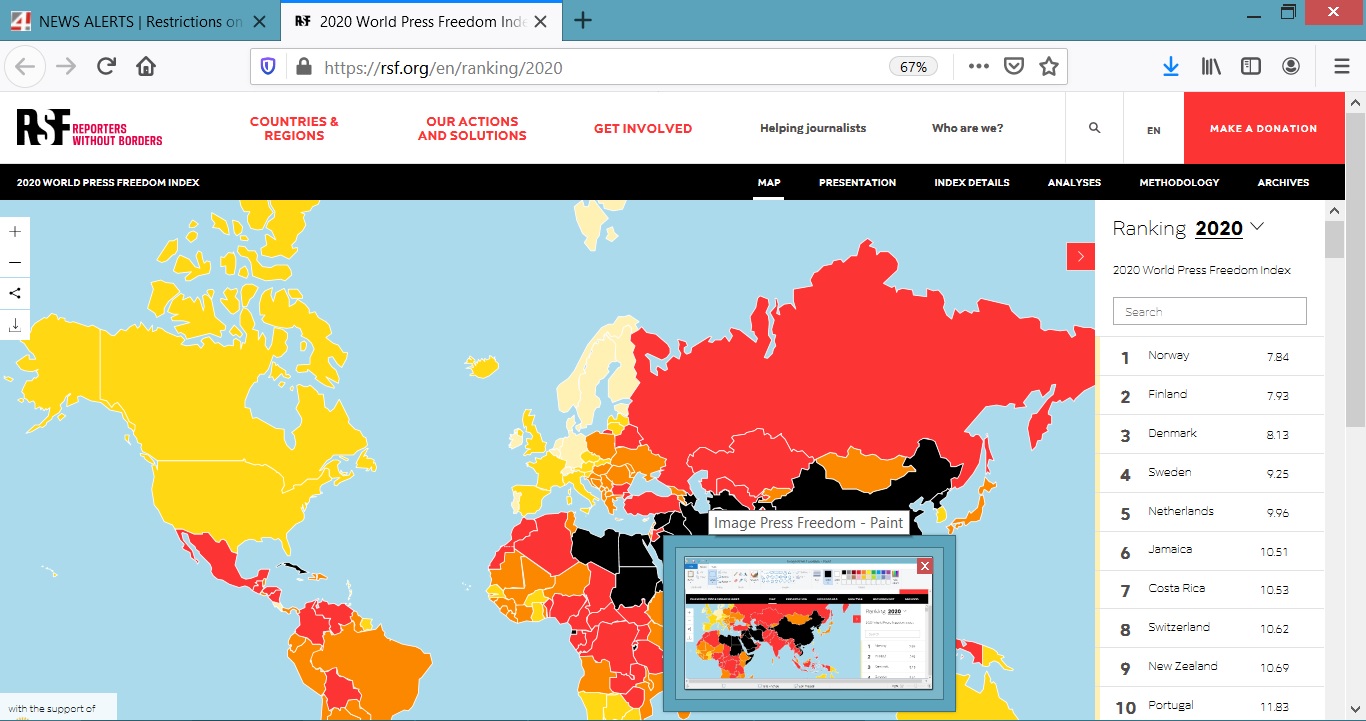Reset the 67% zoom indicator

click(x=913, y=67)
